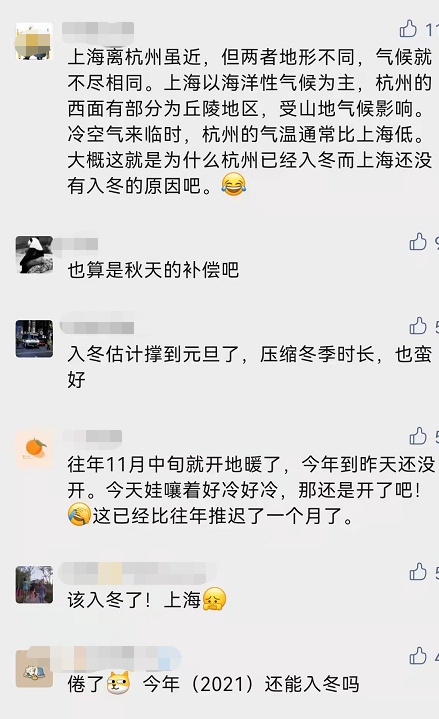
Task: Tap the facepalm-crying emoji before 这已经比往年
Action: tap(79, 515)
